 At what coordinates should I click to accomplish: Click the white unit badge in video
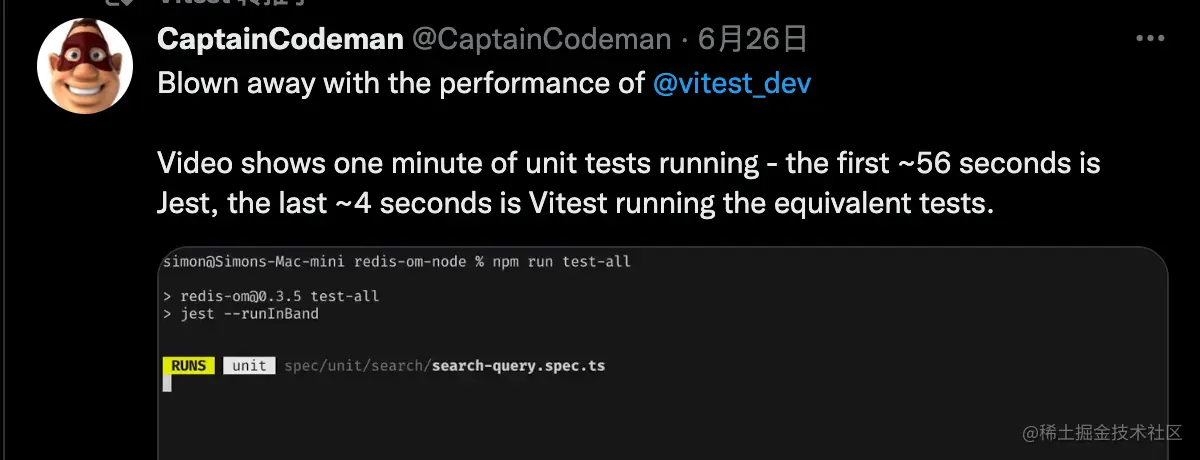click(249, 366)
